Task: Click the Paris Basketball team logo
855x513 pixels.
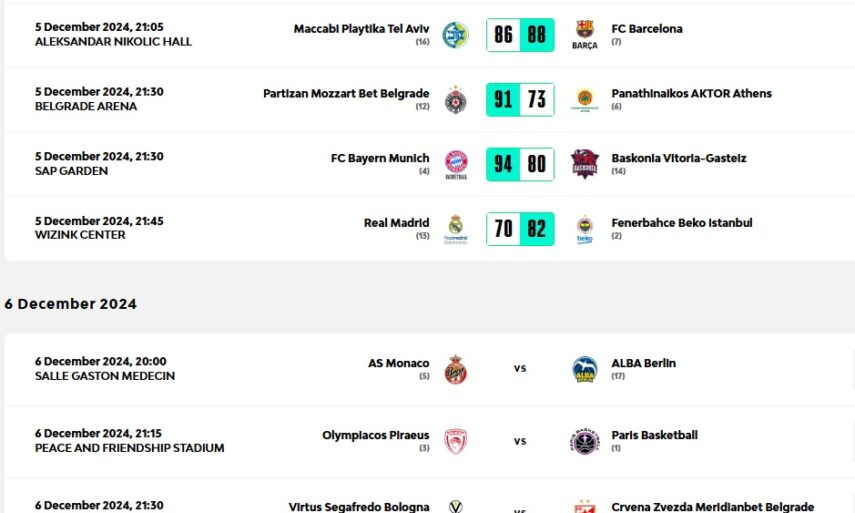Action: pos(585,441)
